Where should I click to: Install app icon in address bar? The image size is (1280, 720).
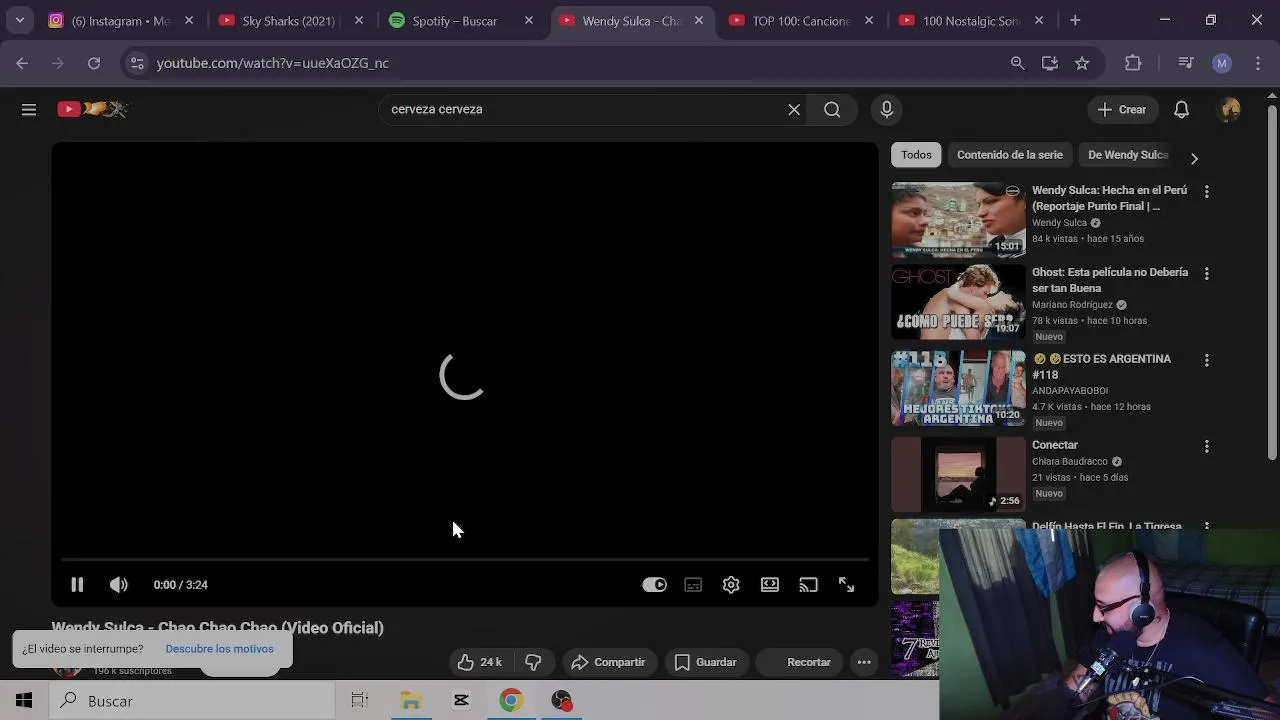point(1050,63)
